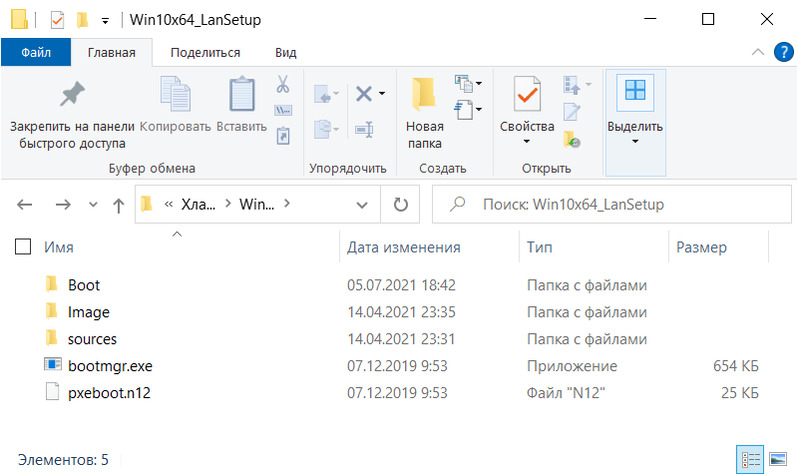Screen dimensions: 798x475
Task: Select the Image folder
Action: [x=89, y=312]
